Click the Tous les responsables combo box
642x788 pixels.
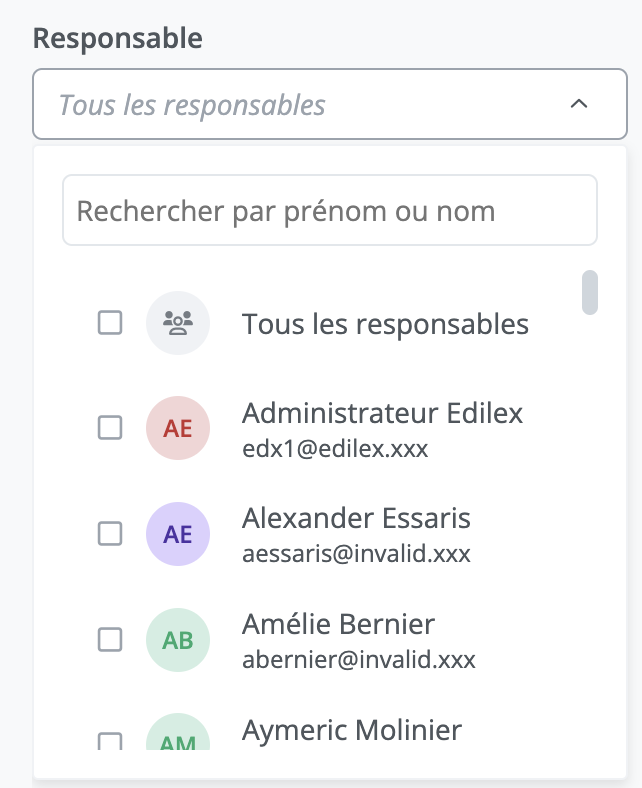tap(300, 104)
